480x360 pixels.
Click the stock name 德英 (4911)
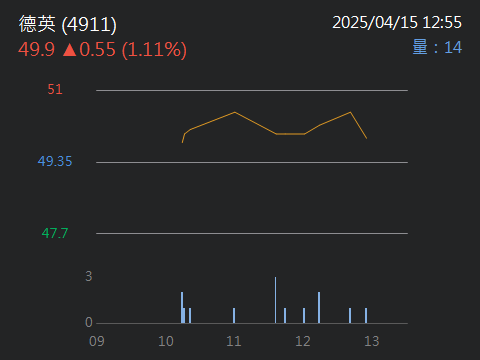point(68,24)
